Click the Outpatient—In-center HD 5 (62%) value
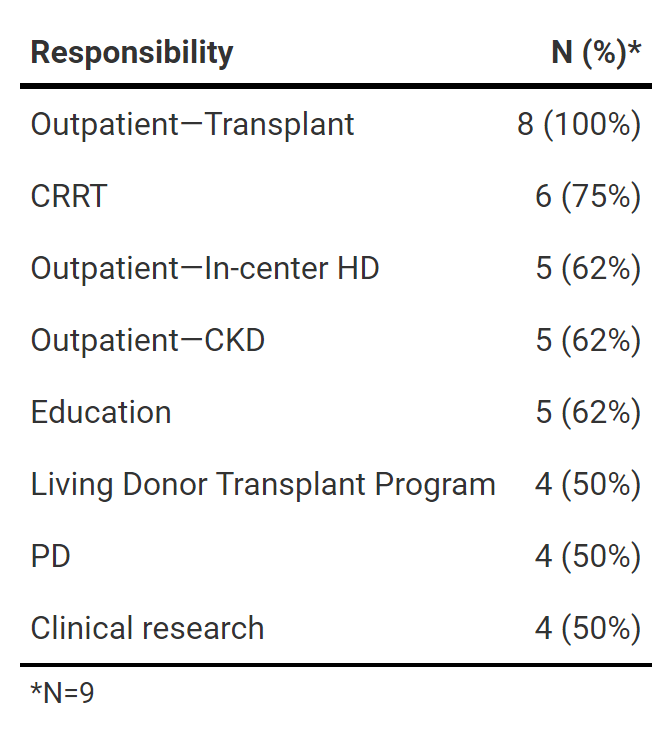Screen dimensions: 670x742 coord(587,268)
